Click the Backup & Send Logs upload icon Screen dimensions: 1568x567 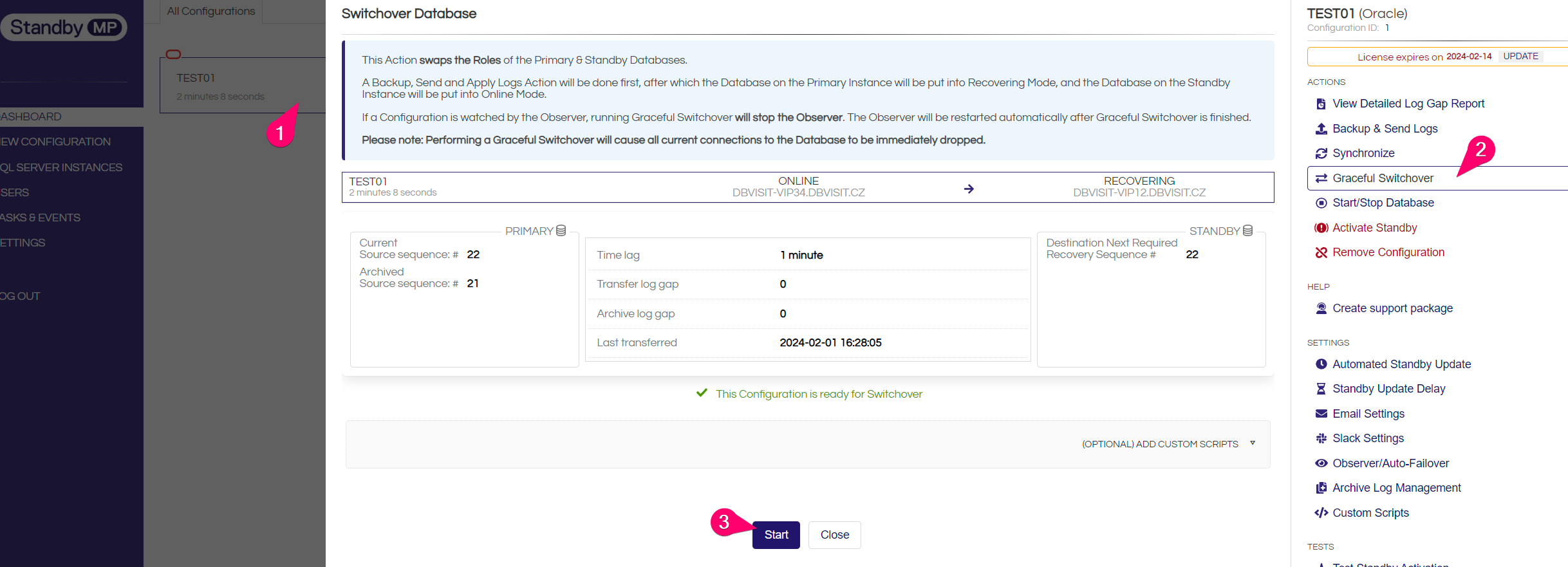click(x=1321, y=129)
